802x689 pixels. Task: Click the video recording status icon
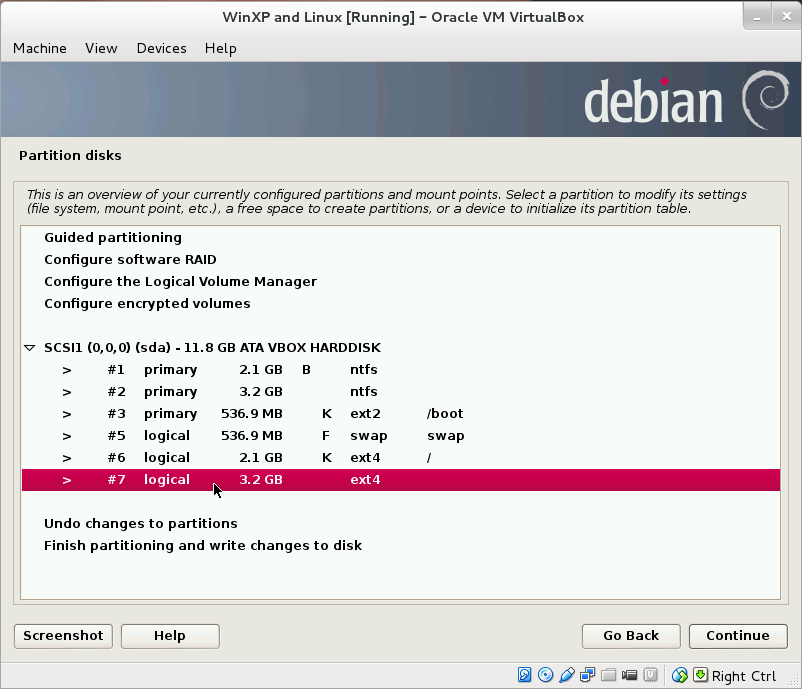tap(629, 675)
